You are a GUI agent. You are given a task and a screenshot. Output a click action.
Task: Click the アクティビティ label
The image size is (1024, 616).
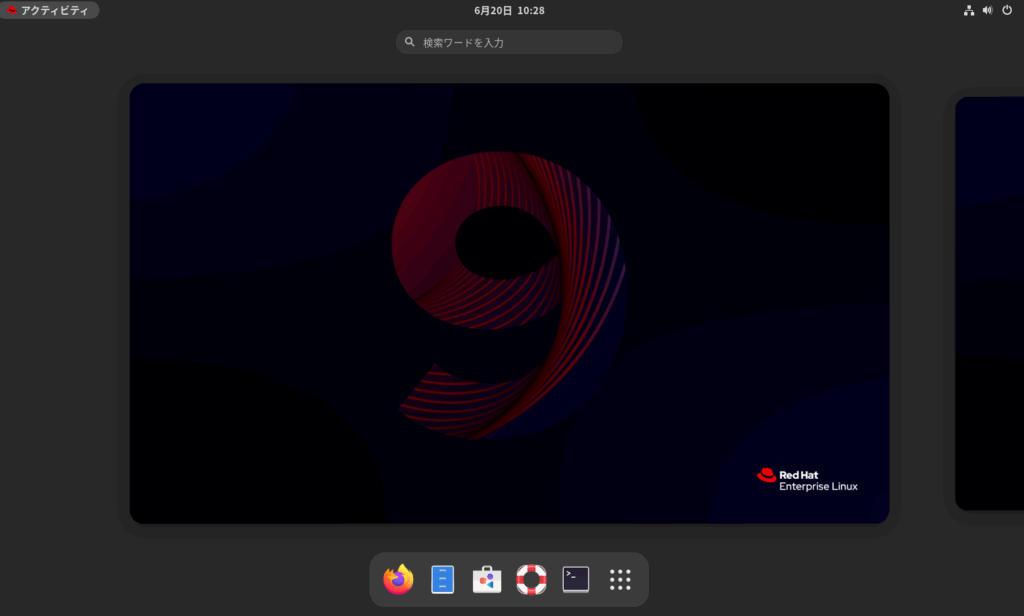(55, 10)
